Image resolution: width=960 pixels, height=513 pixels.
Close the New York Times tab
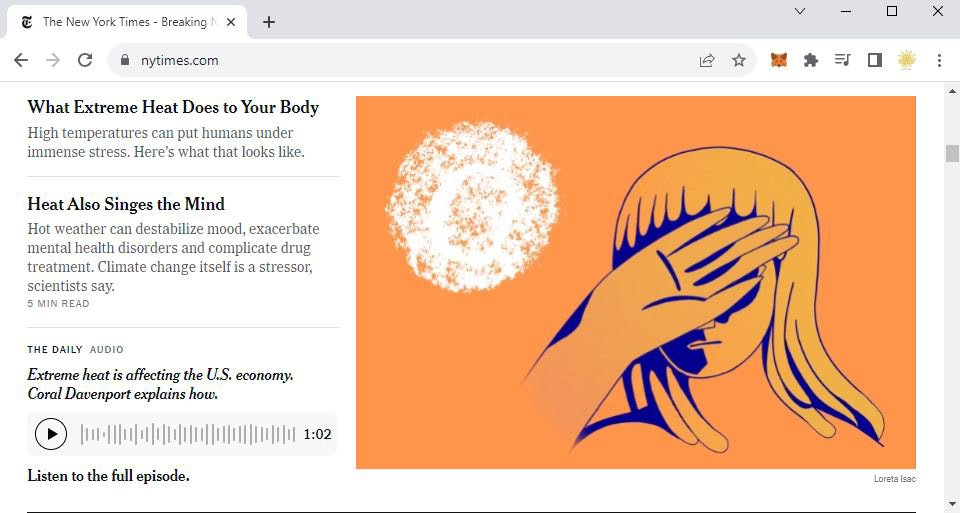pyautogui.click(x=231, y=22)
